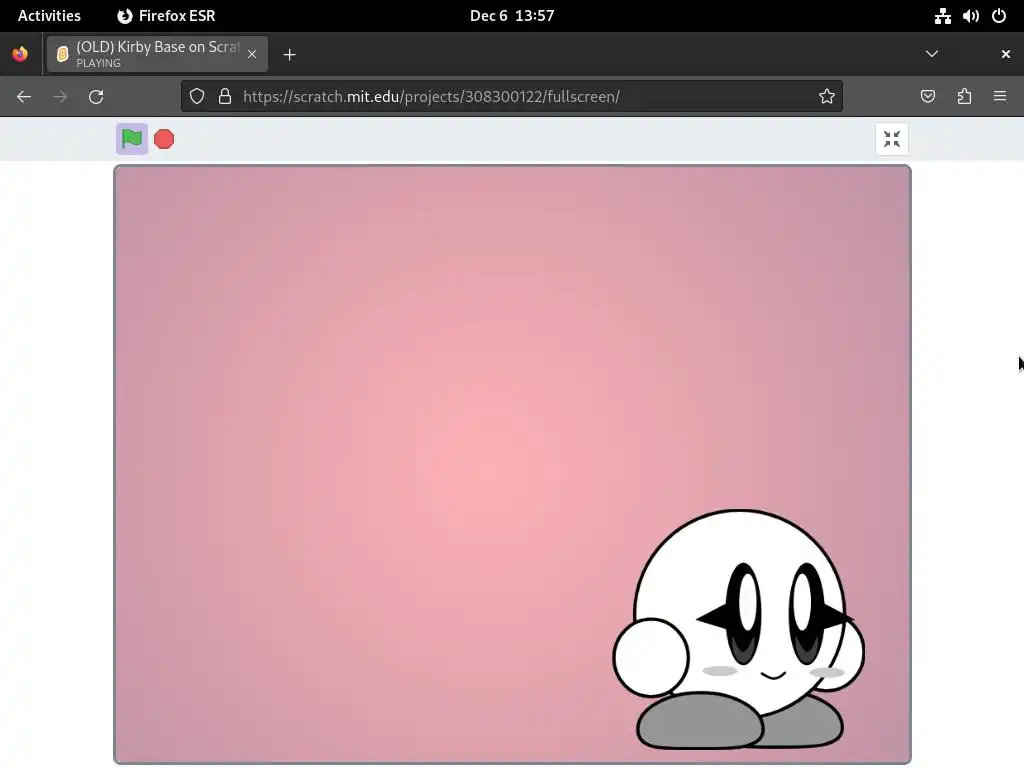
Task: Open a new browser tab
Action: 289,54
